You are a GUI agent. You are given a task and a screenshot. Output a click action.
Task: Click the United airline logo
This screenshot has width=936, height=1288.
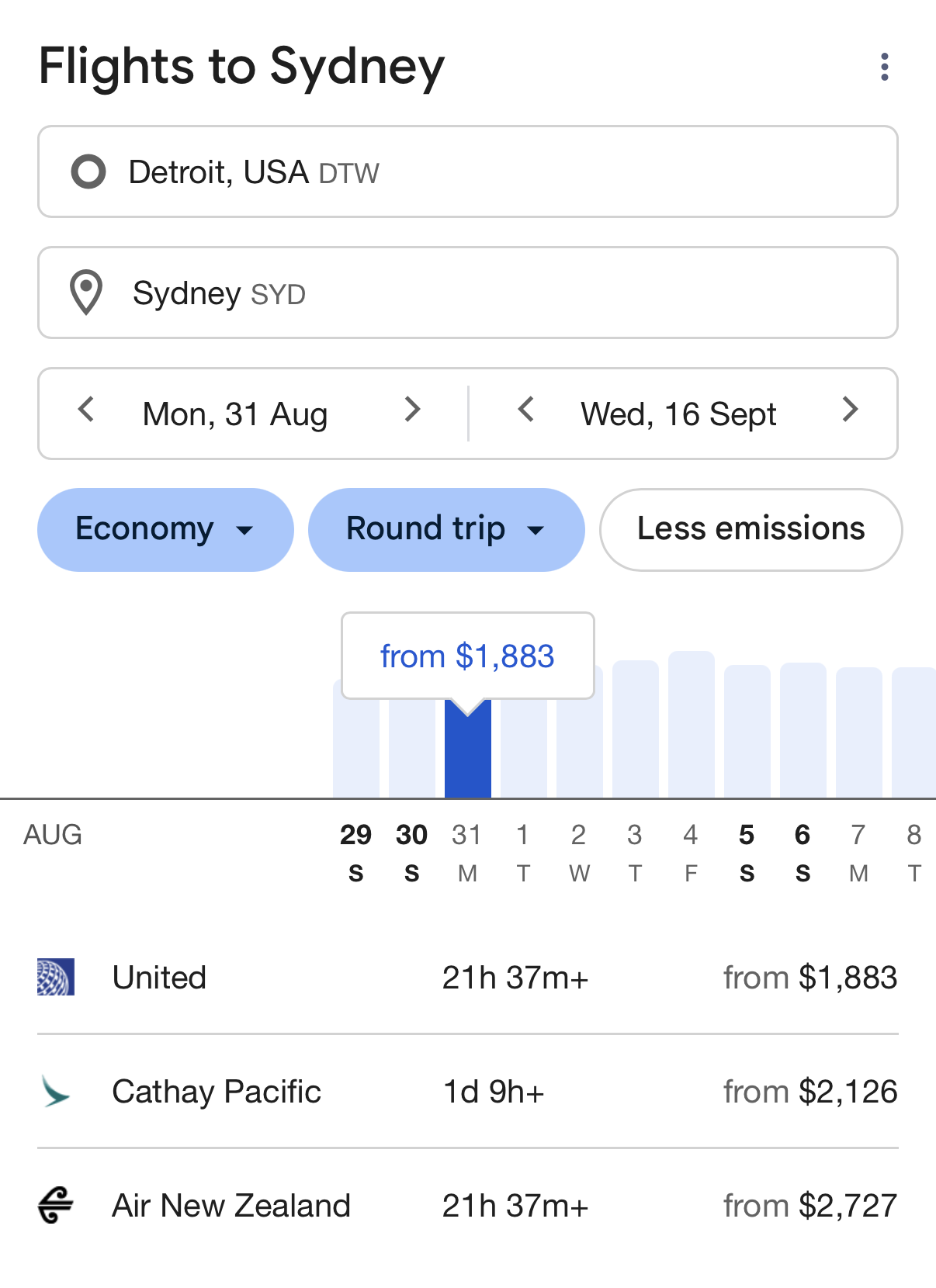pyautogui.click(x=56, y=977)
